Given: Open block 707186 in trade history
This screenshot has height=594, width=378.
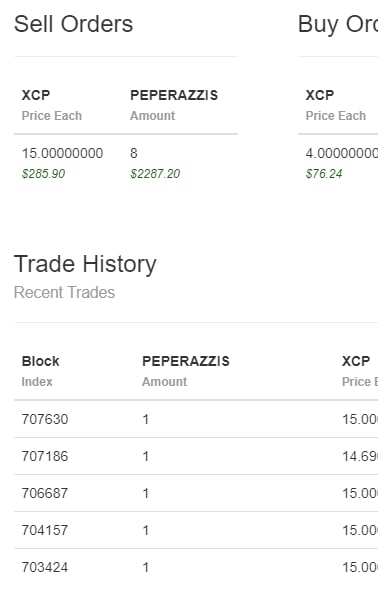Looking at the screenshot, I should (x=45, y=456).
